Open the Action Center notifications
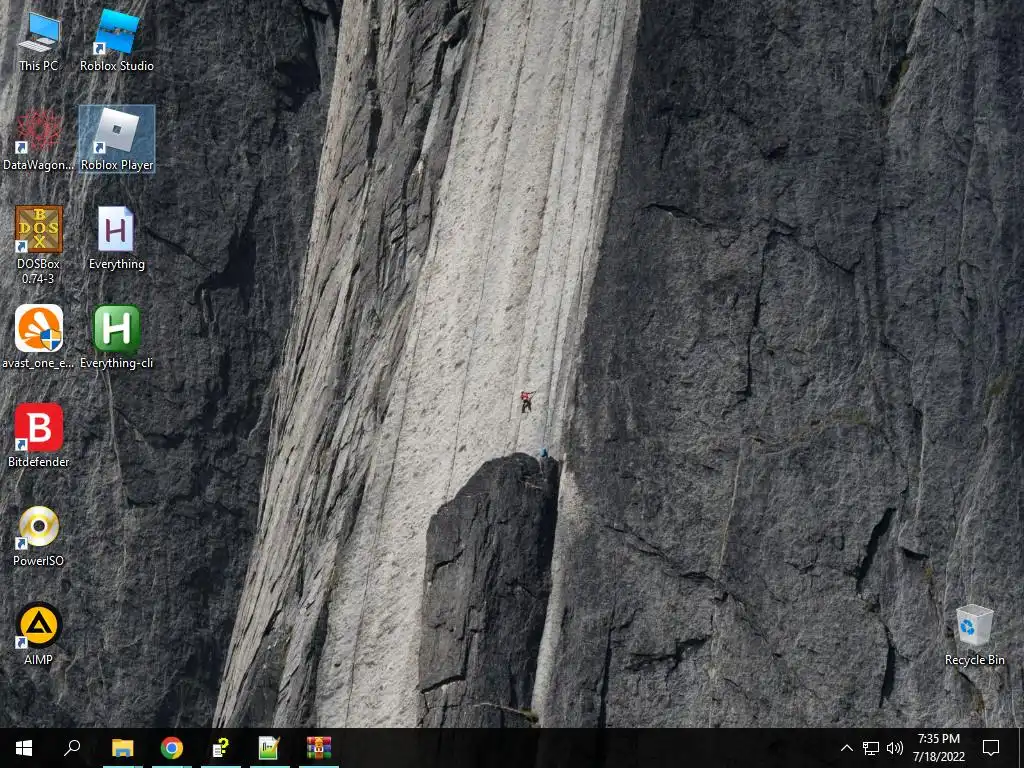The image size is (1024, 768). [991, 748]
